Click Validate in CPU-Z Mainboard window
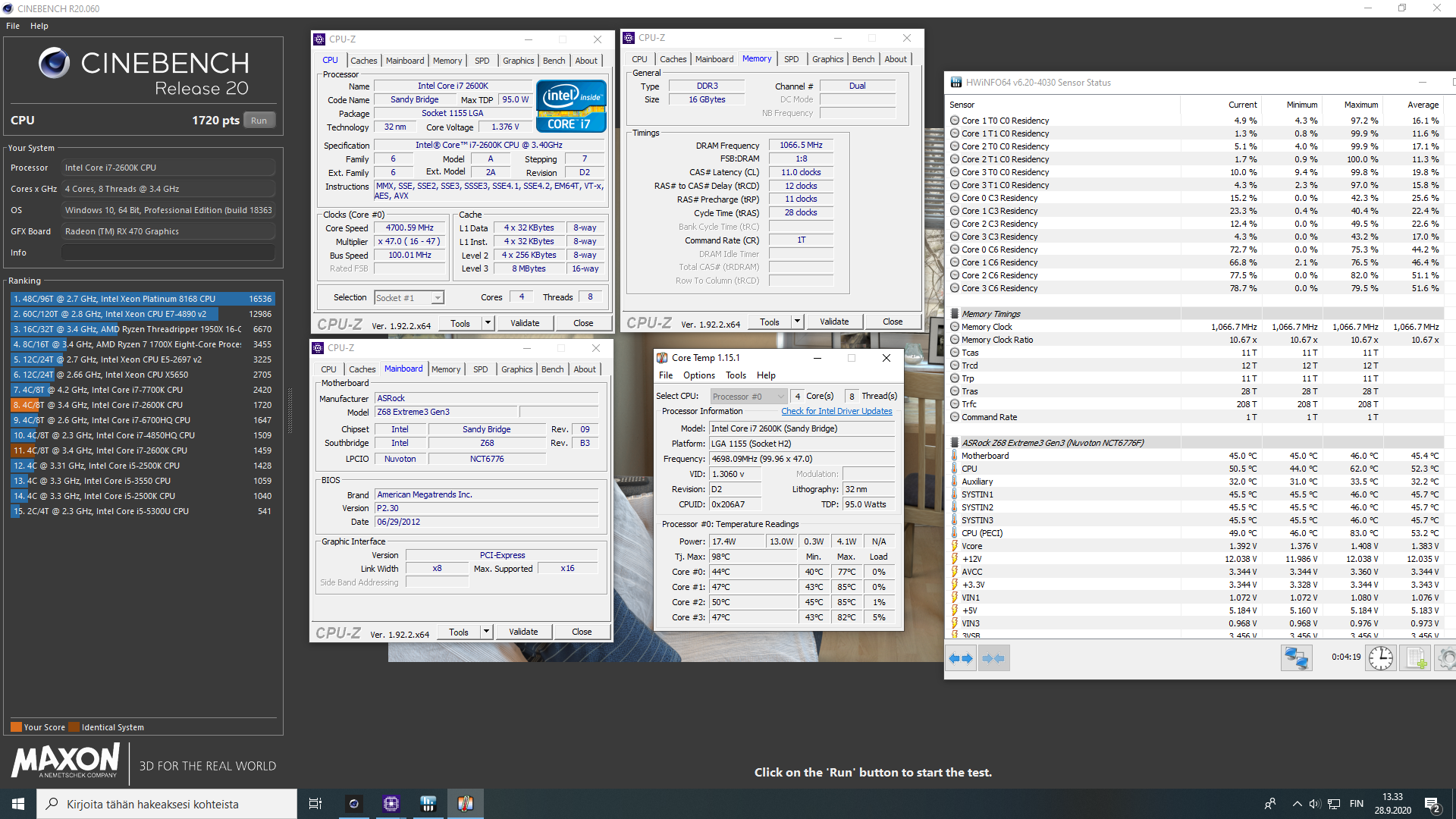The height and width of the screenshot is (819, 1456). (523, 632)
